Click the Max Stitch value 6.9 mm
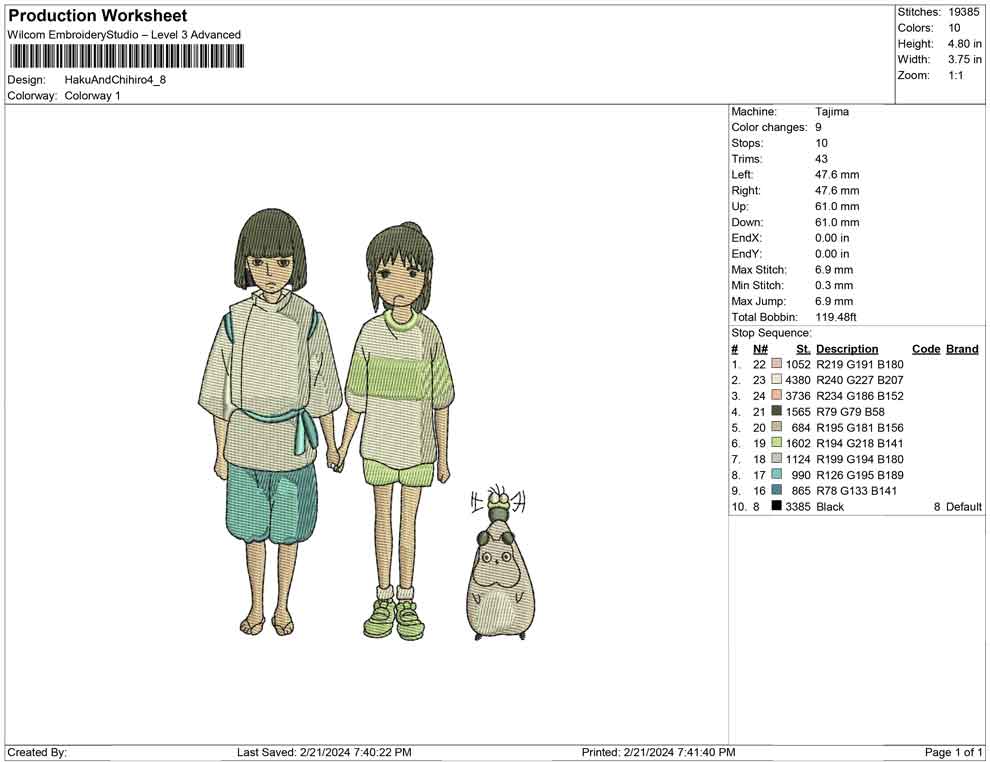Screen dimensions: 990x762 [x=833, y=269]
